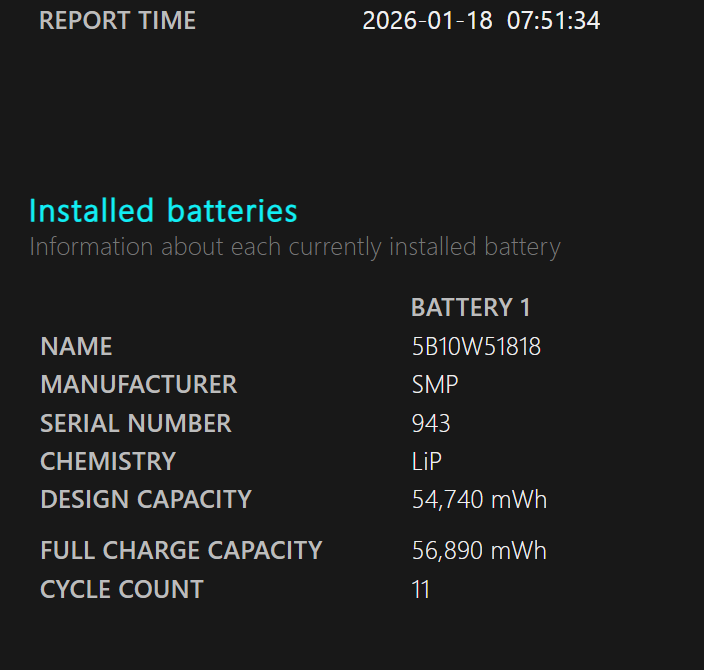Viewport: 704px width, 670px height.
Task: Select the manufacturer value SMP
Action: click(x=435, y=385)
